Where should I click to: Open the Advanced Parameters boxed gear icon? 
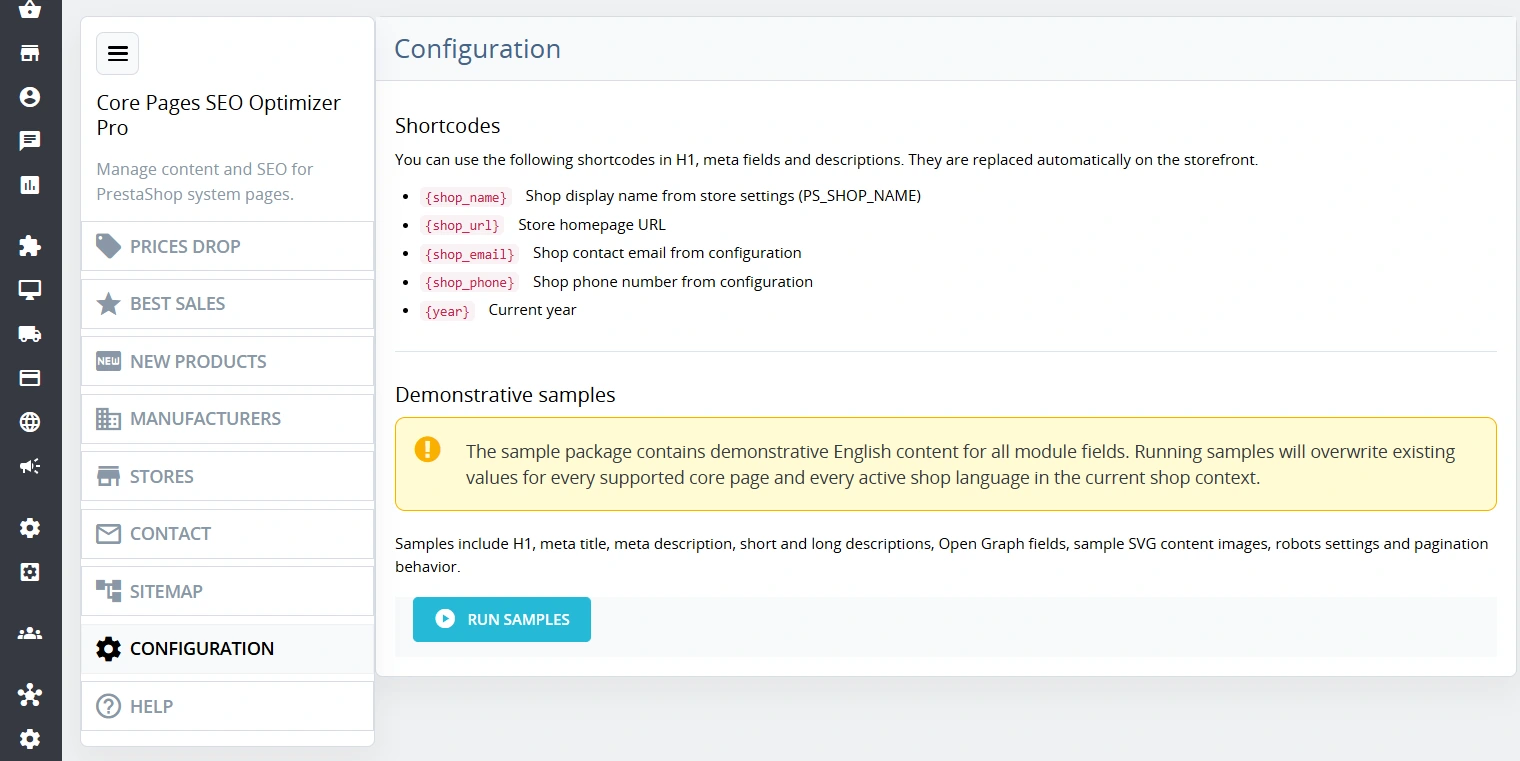pyautogui.click(x=30, y=572)
